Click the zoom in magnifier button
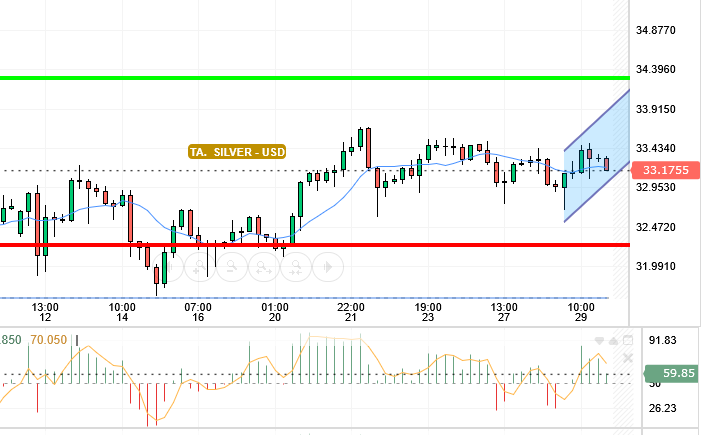 [x=200, y=267]
